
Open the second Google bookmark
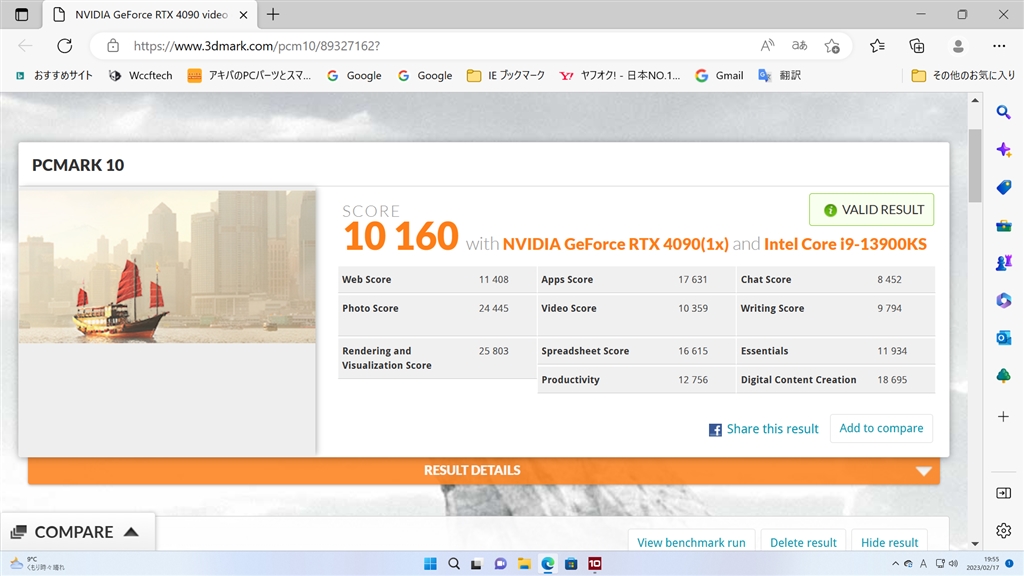(425, 76)
